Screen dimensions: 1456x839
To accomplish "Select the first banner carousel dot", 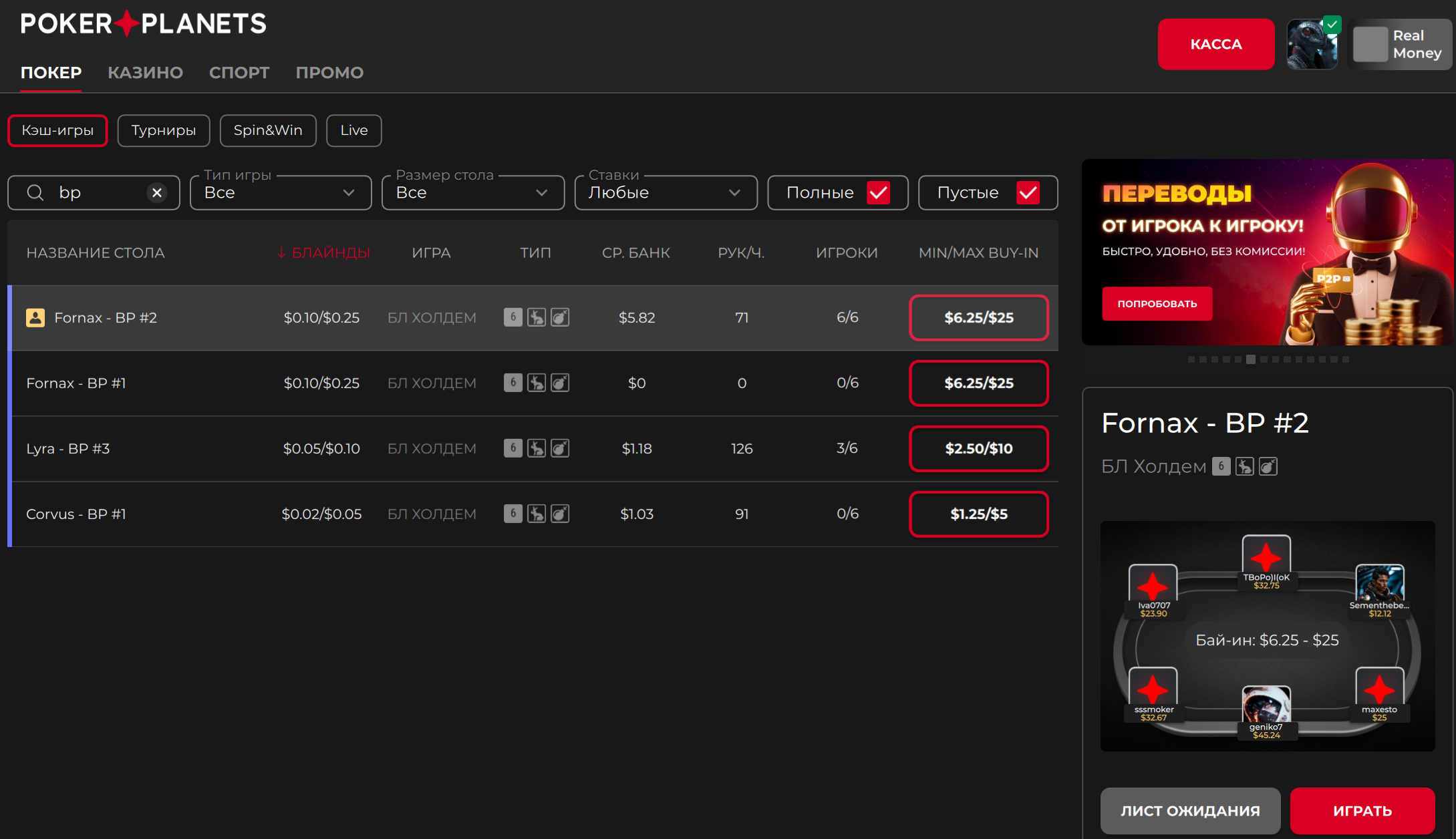I will [x=1191, y=359].
